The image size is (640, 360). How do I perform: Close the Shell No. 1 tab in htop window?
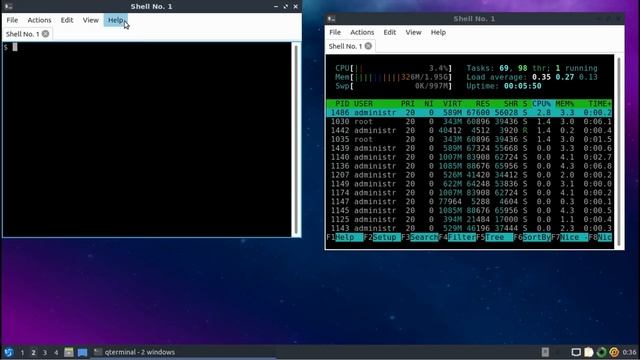pyautogui.click(x=369, y=46)
